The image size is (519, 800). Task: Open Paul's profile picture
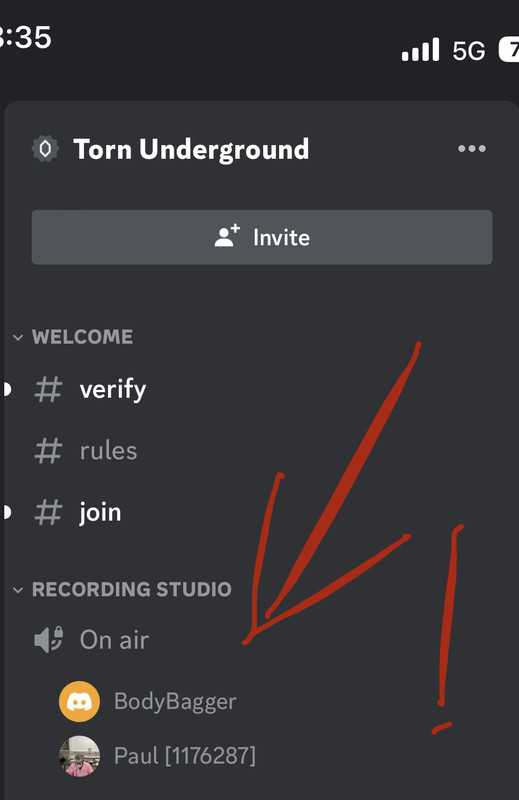click(79, 756)
